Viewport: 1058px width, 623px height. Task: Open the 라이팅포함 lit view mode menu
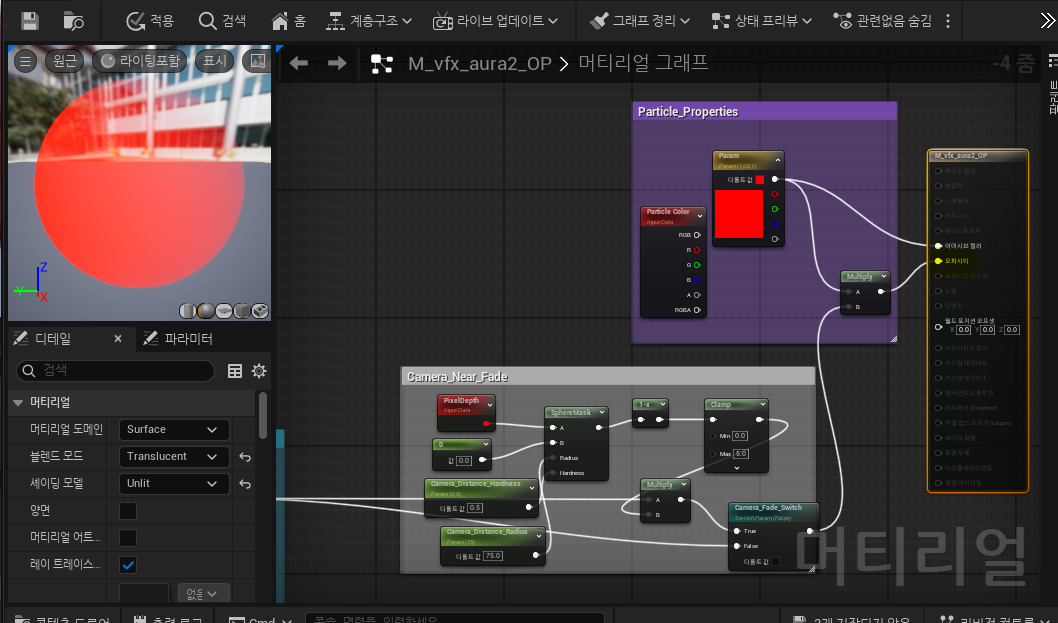[x=140, y=61]
